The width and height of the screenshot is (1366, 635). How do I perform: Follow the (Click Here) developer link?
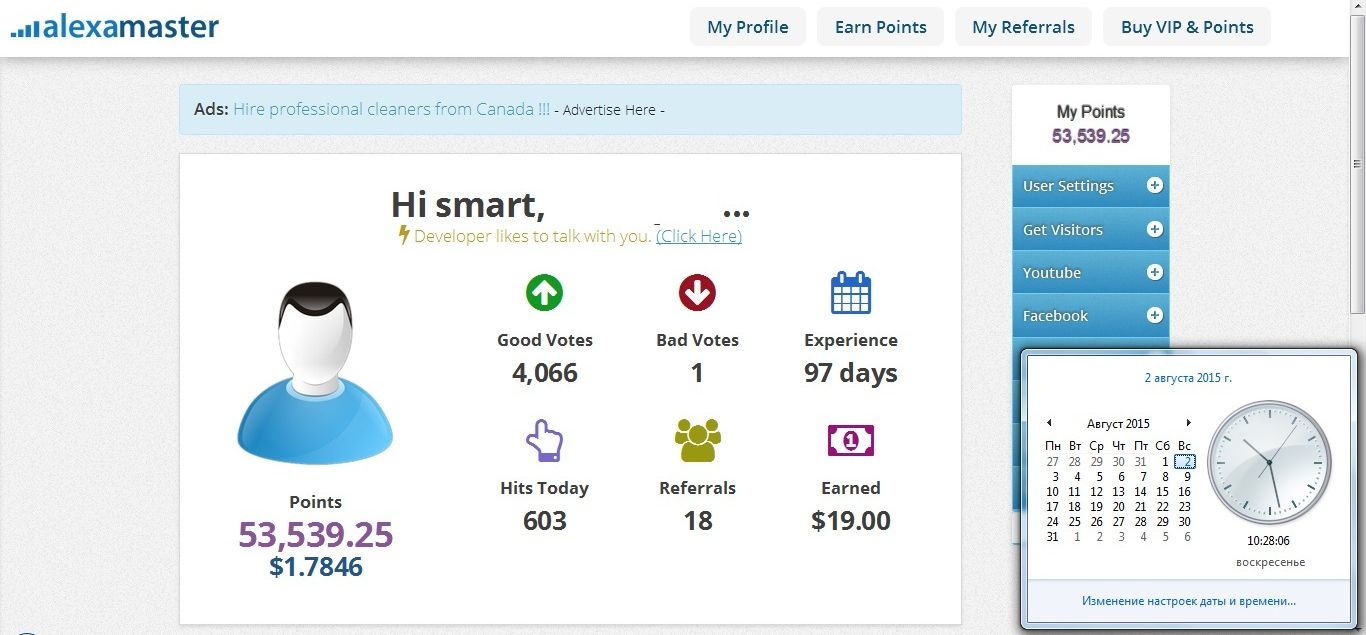[699, 236]
